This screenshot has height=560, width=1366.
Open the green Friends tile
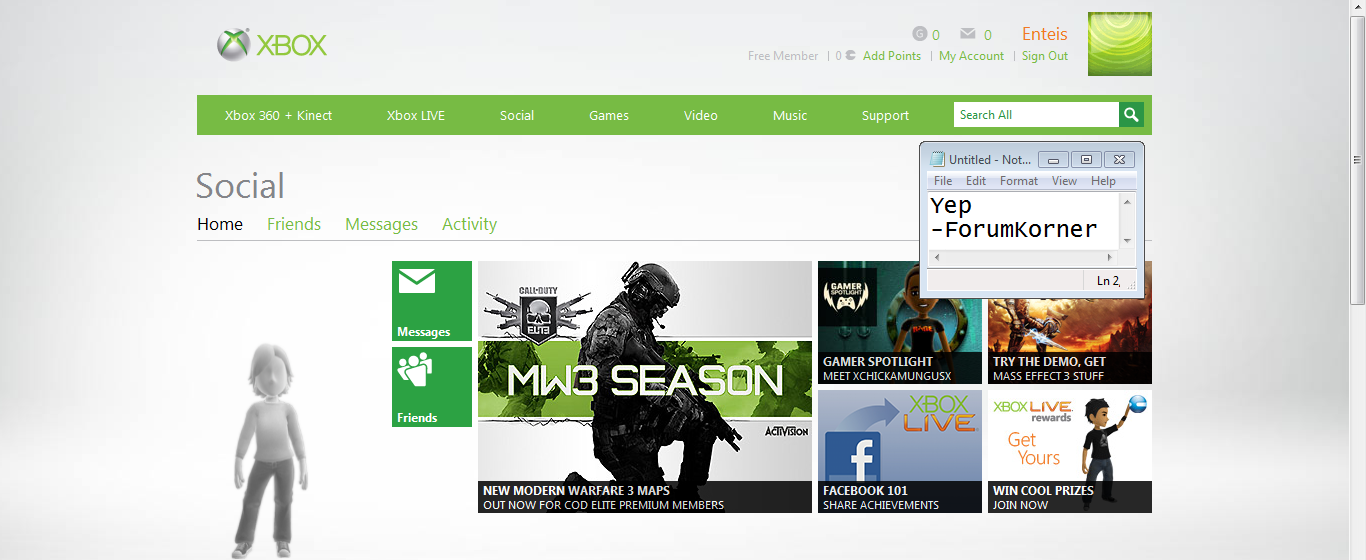432,387
